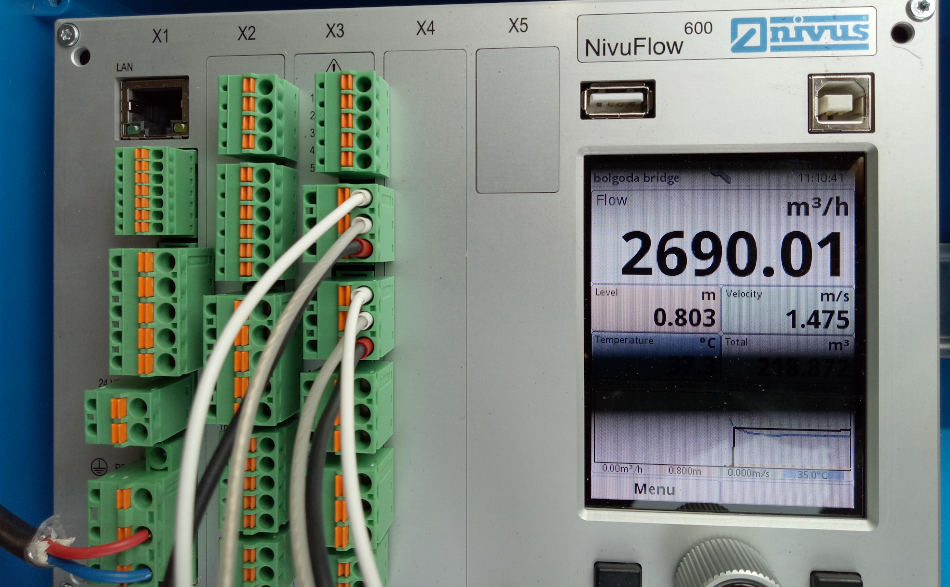950x587 pixels.
Task: Click the X1 slot label
Action: [160, 36]
